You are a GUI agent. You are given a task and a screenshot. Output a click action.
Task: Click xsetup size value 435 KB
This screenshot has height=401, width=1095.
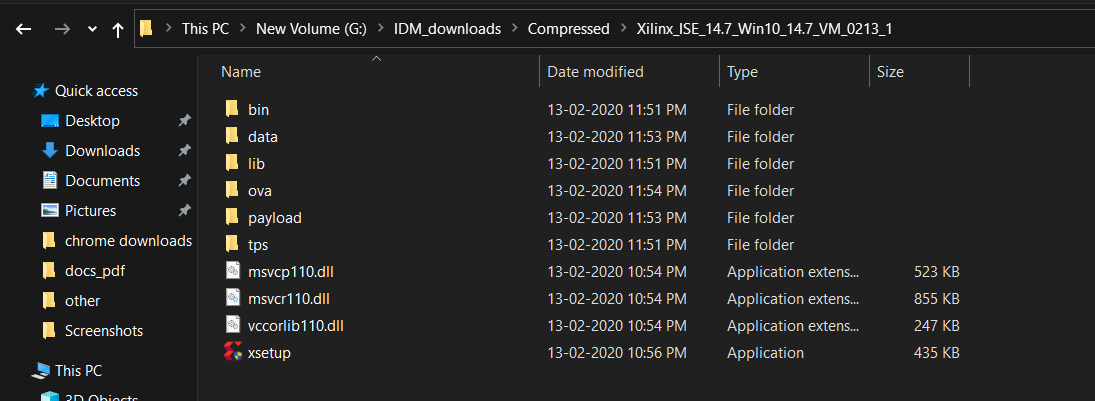click(936, 353)
